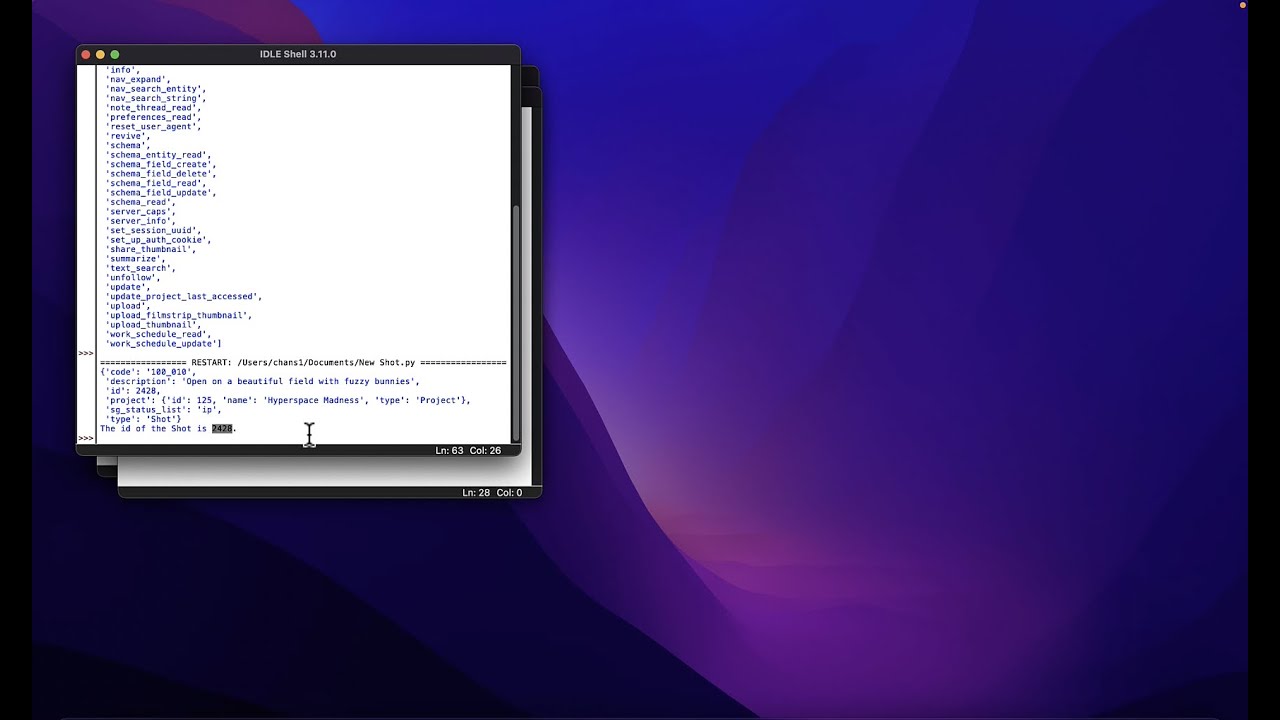
Task: Click the 'Ln: 63' status indicator
Action: click(450, 451)
